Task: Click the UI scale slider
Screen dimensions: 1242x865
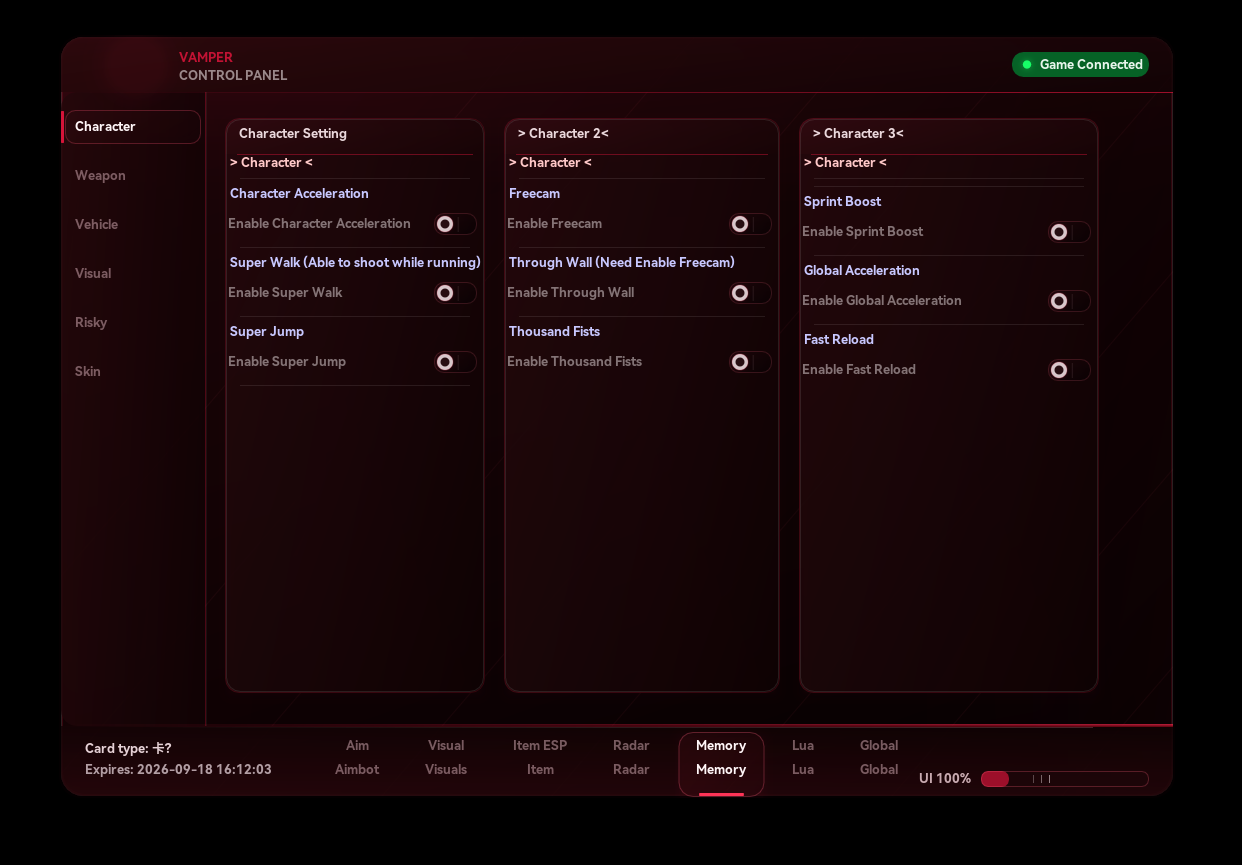Action: coord(1065,779)
